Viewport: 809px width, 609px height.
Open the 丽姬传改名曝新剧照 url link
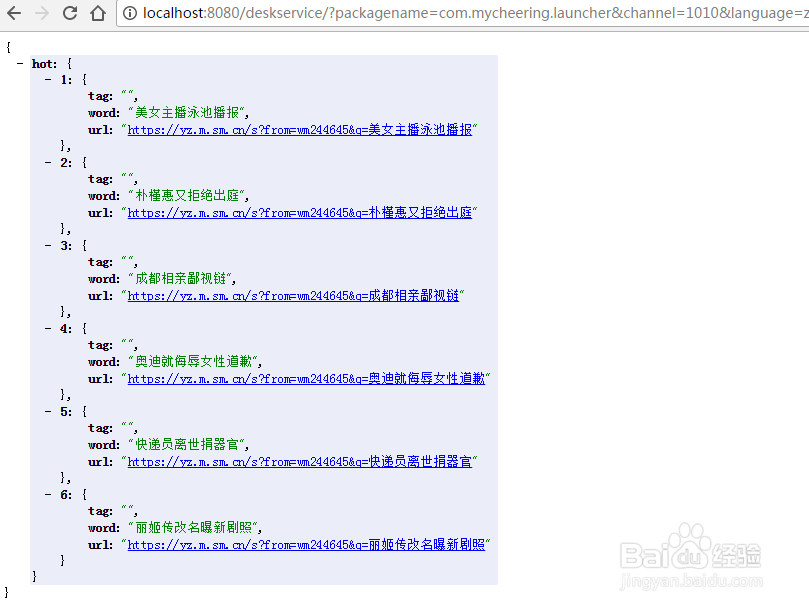306,545
